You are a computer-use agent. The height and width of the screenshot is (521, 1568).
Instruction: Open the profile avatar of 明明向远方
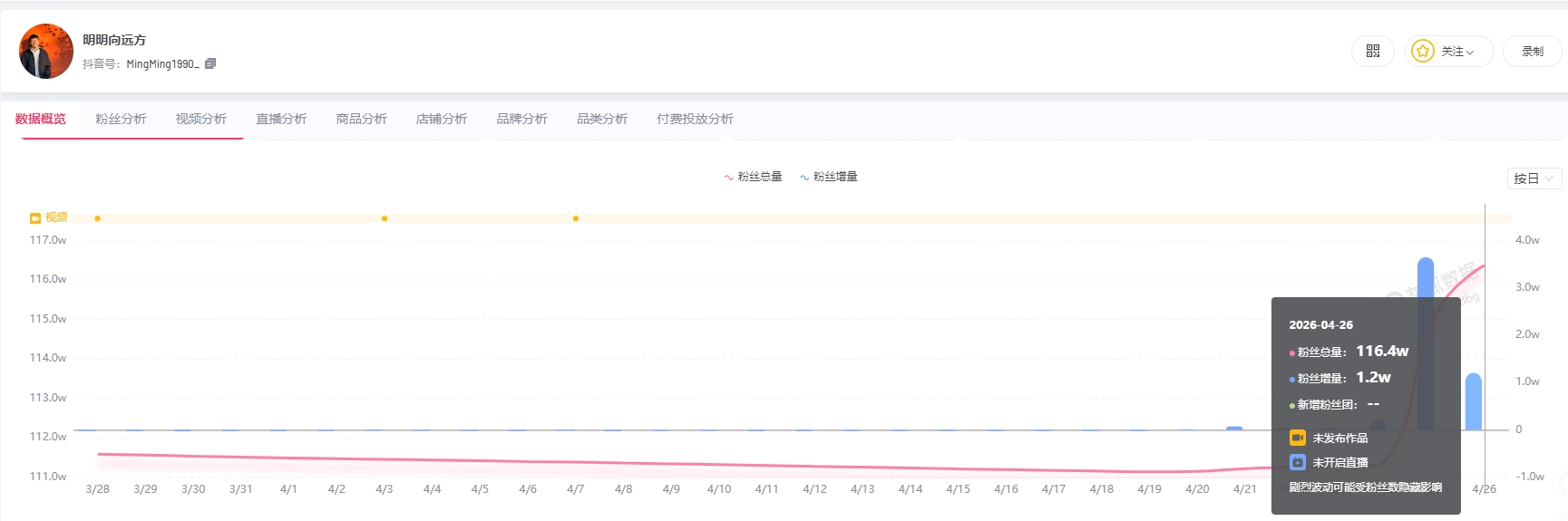coord(46,52)
